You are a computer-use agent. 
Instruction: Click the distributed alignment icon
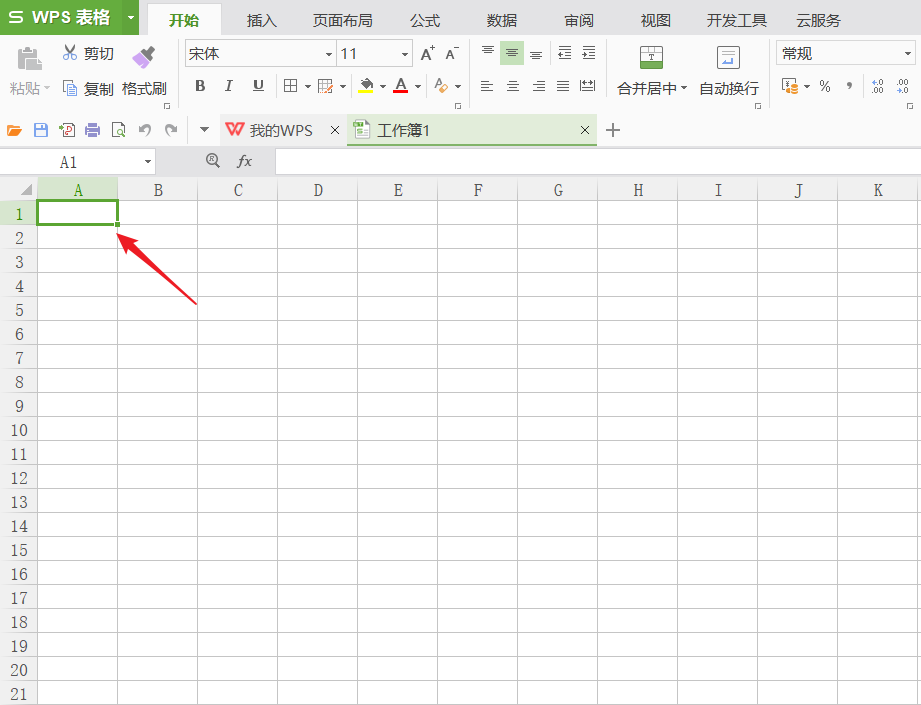(587, 86)
